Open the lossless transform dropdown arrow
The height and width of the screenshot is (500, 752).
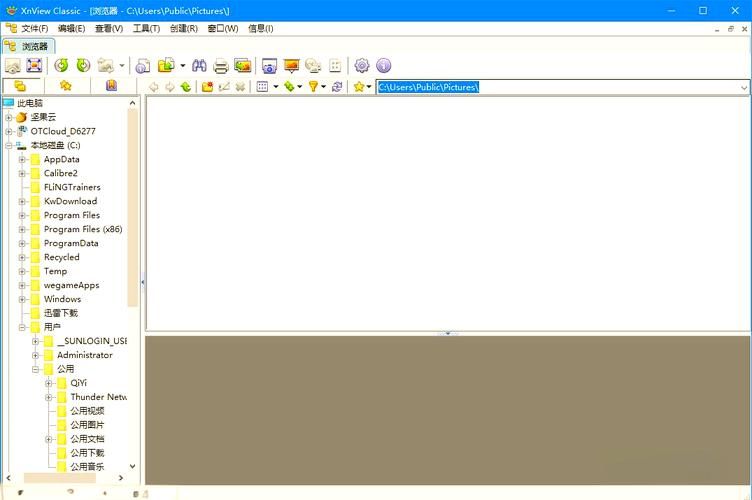[122, 66]
